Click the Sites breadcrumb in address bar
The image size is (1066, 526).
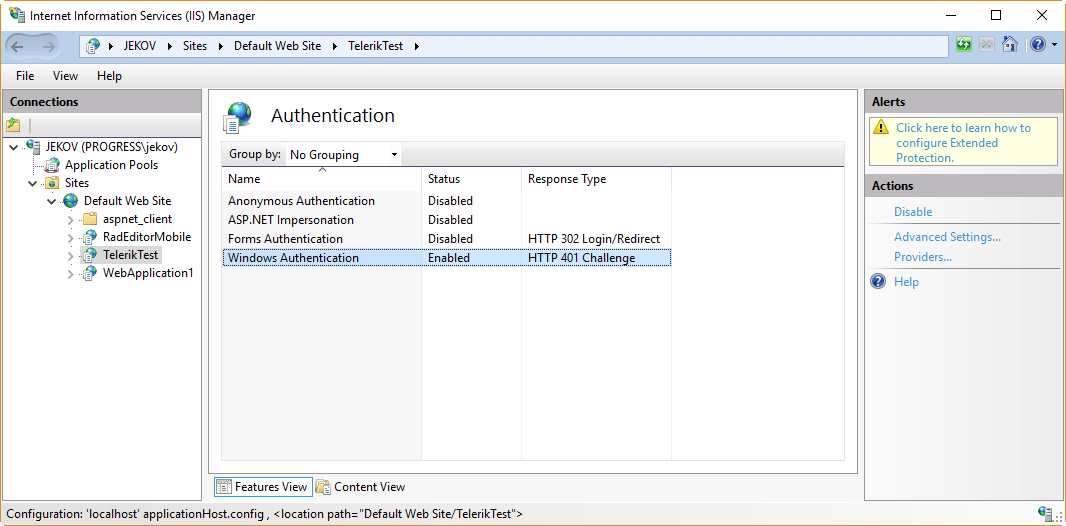point(194,46)
